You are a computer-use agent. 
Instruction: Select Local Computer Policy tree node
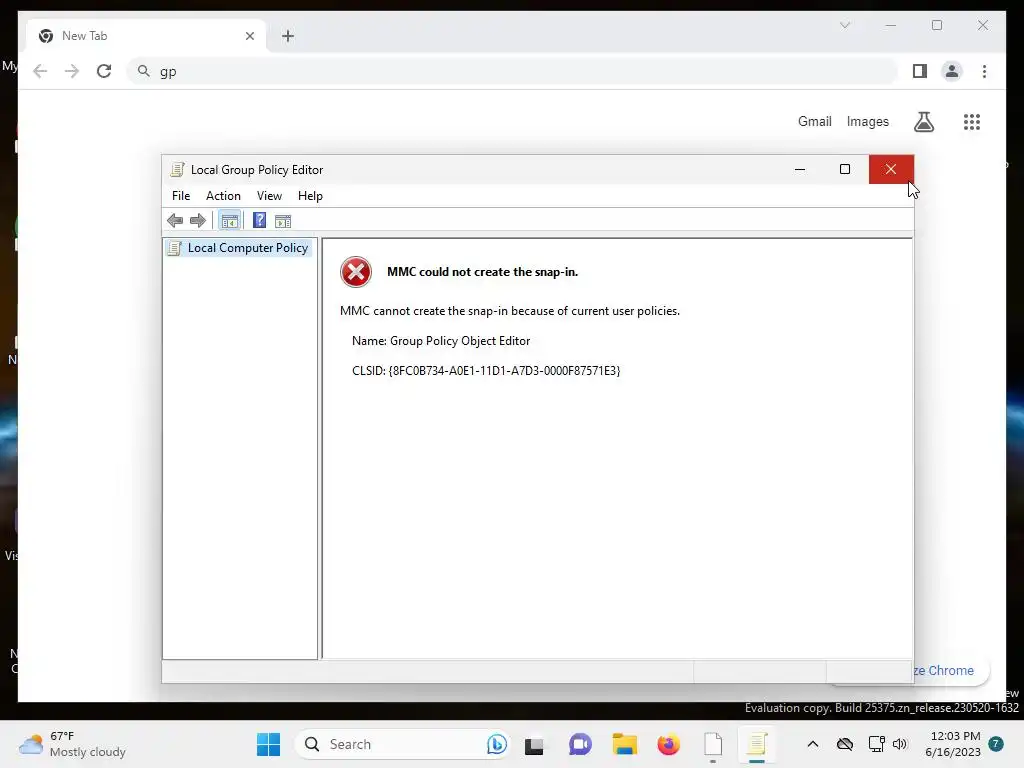click(239, 248)
